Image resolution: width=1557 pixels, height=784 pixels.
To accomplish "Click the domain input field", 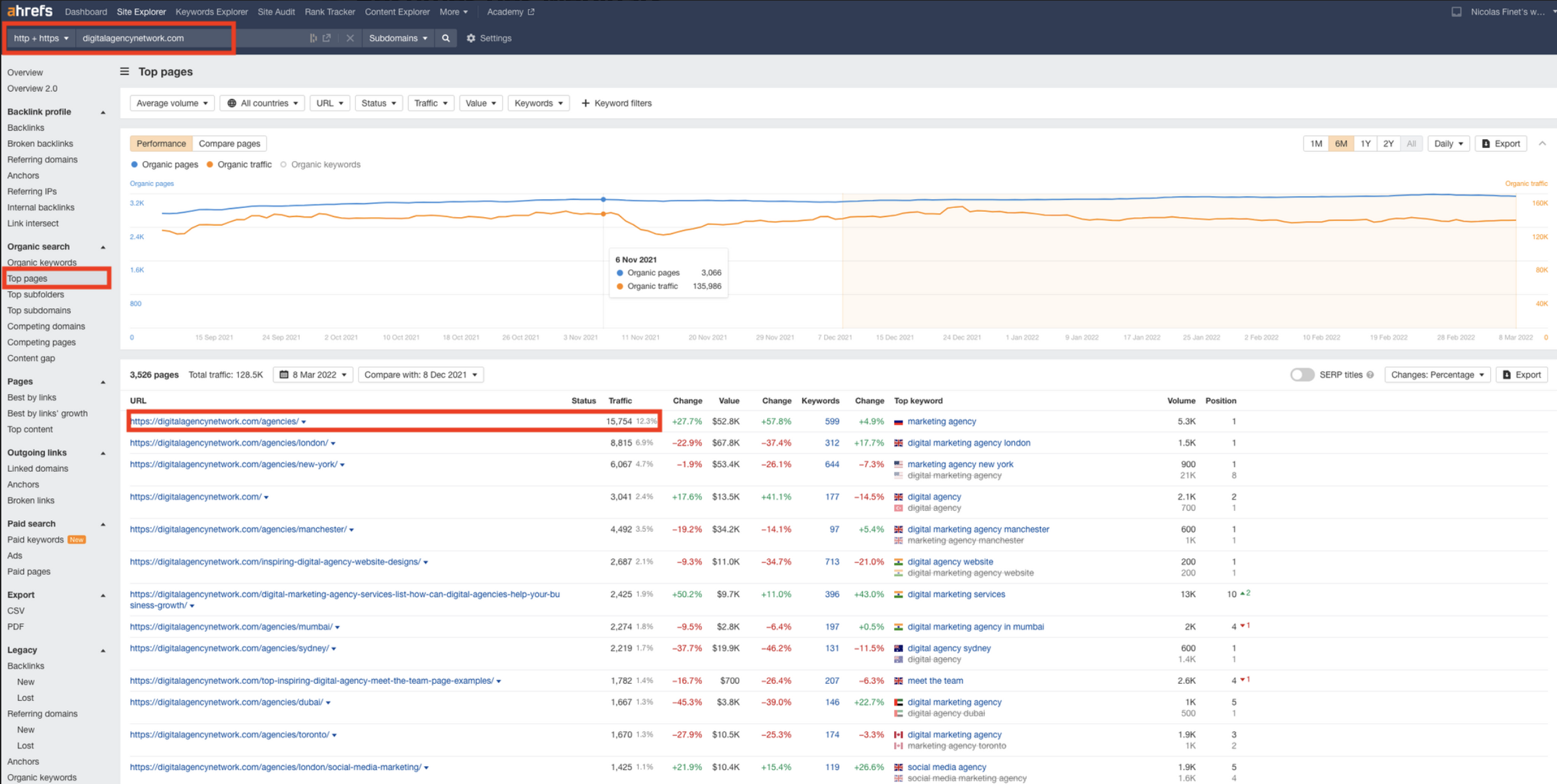I will coord(191,38).
